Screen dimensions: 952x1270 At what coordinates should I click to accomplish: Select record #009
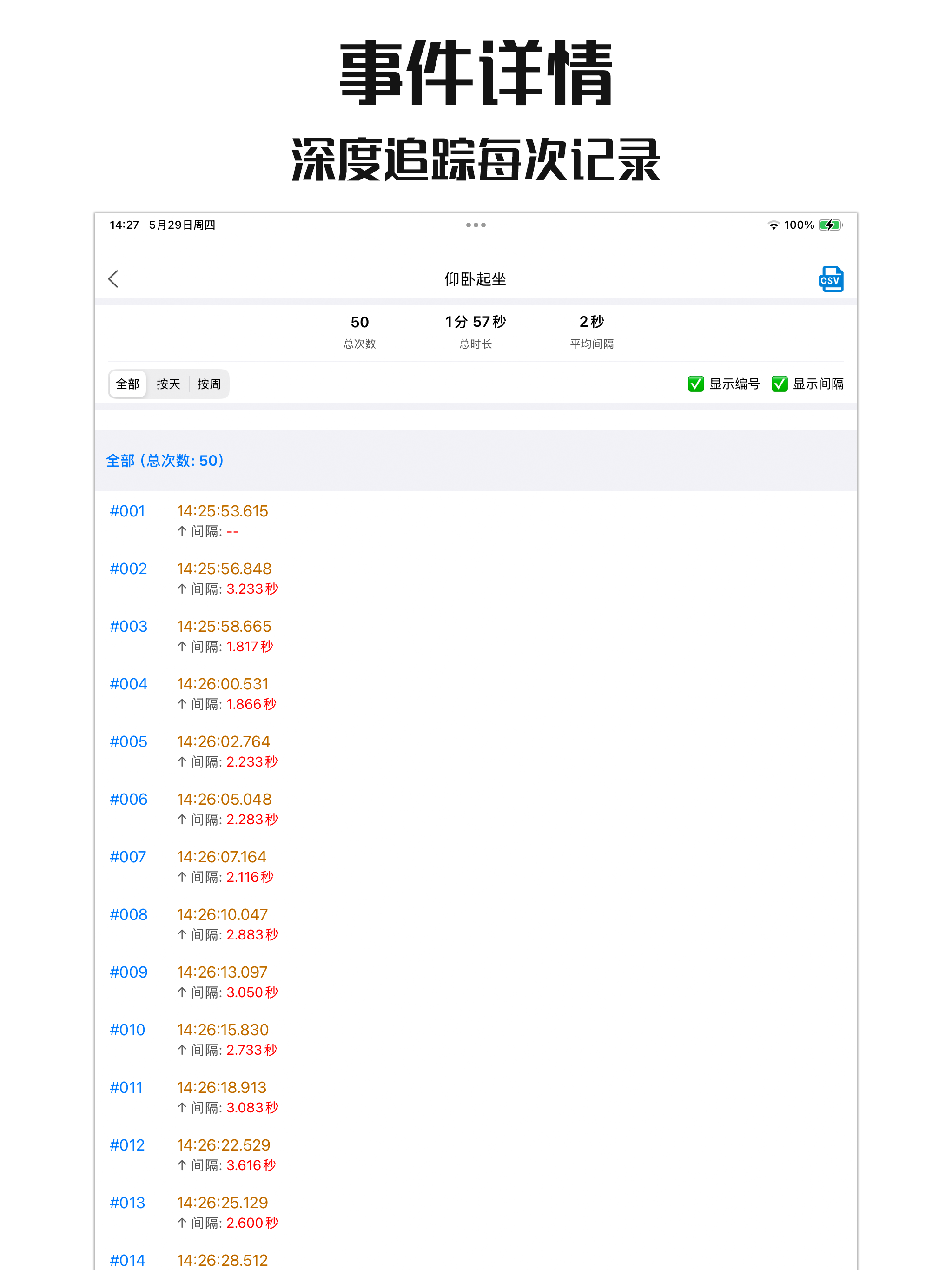(128, 972)
